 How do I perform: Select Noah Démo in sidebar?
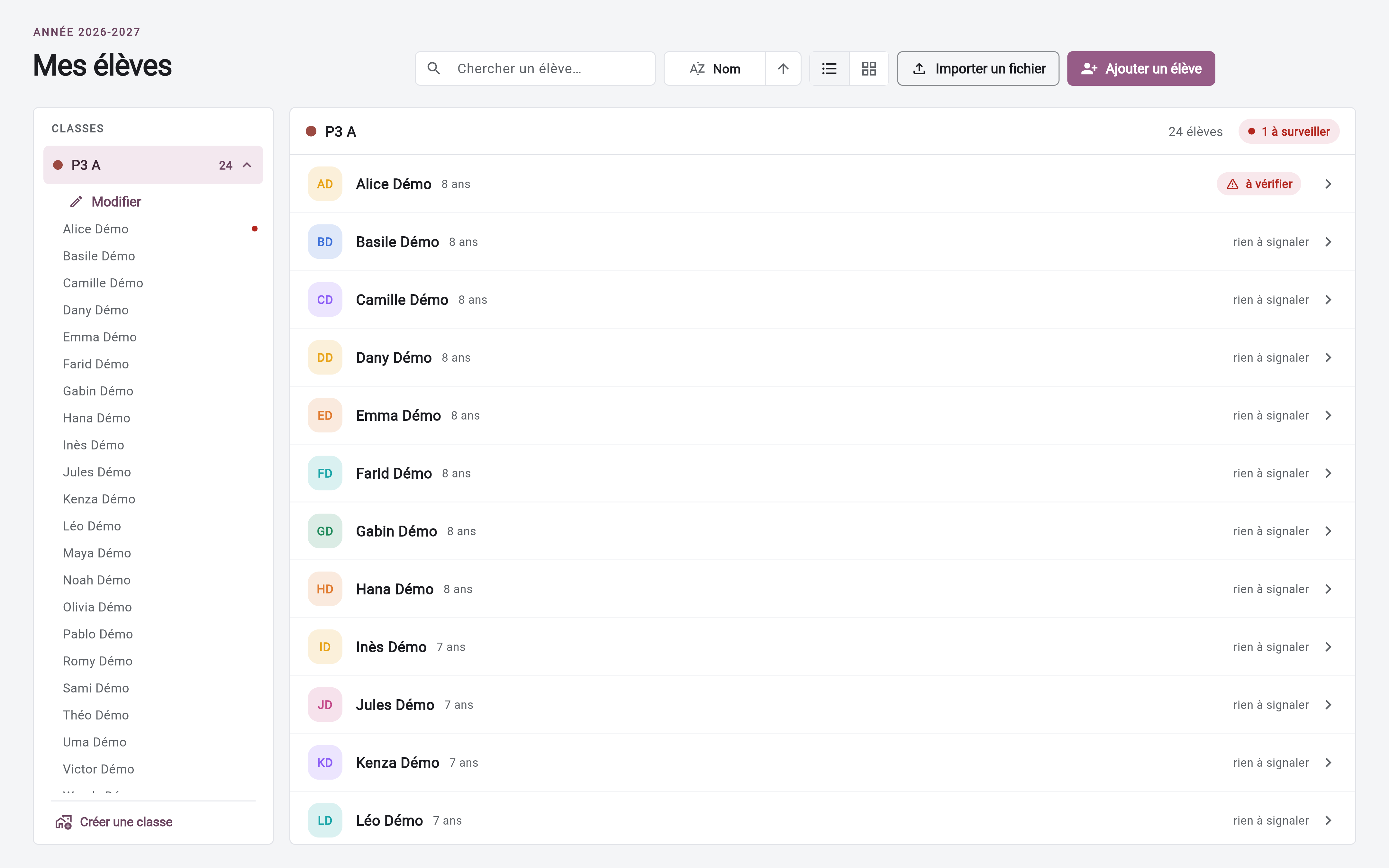coord(96,580)
